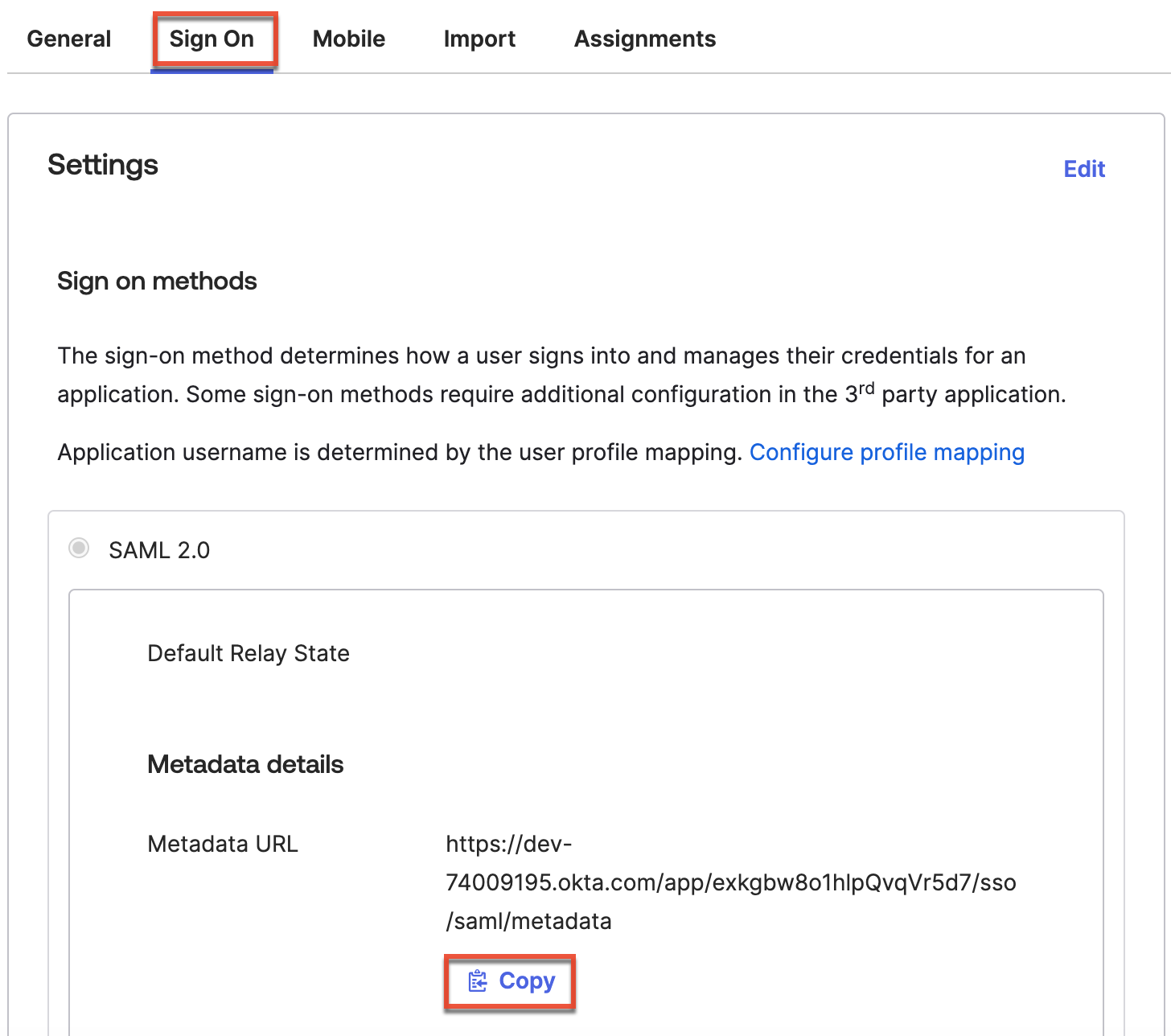Click the Edit link for Settings
1171x1036 pixels.
pyautogui.click(x=1083, y=169)
